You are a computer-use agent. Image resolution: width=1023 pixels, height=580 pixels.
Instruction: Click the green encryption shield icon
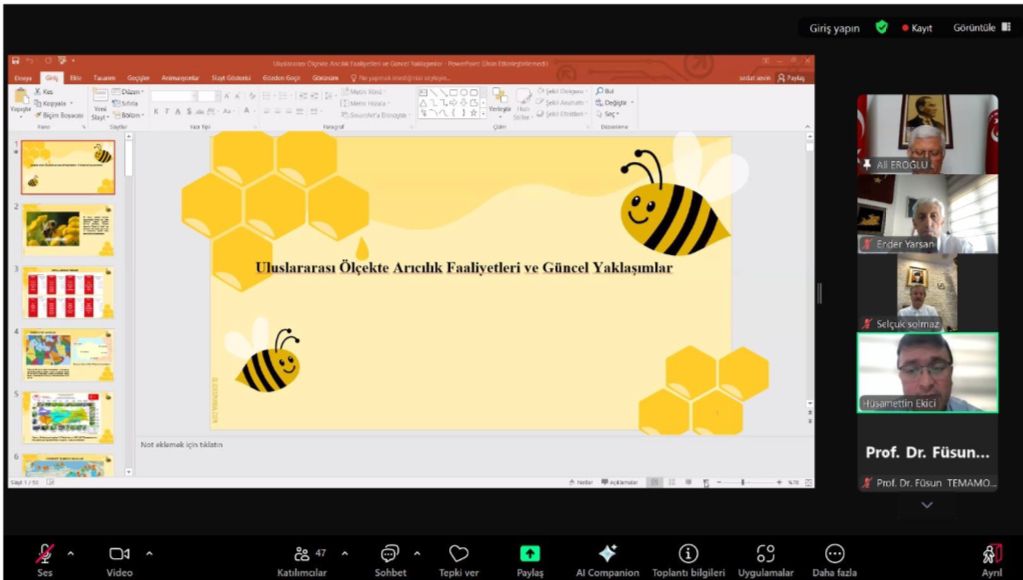tap(881, 27)
